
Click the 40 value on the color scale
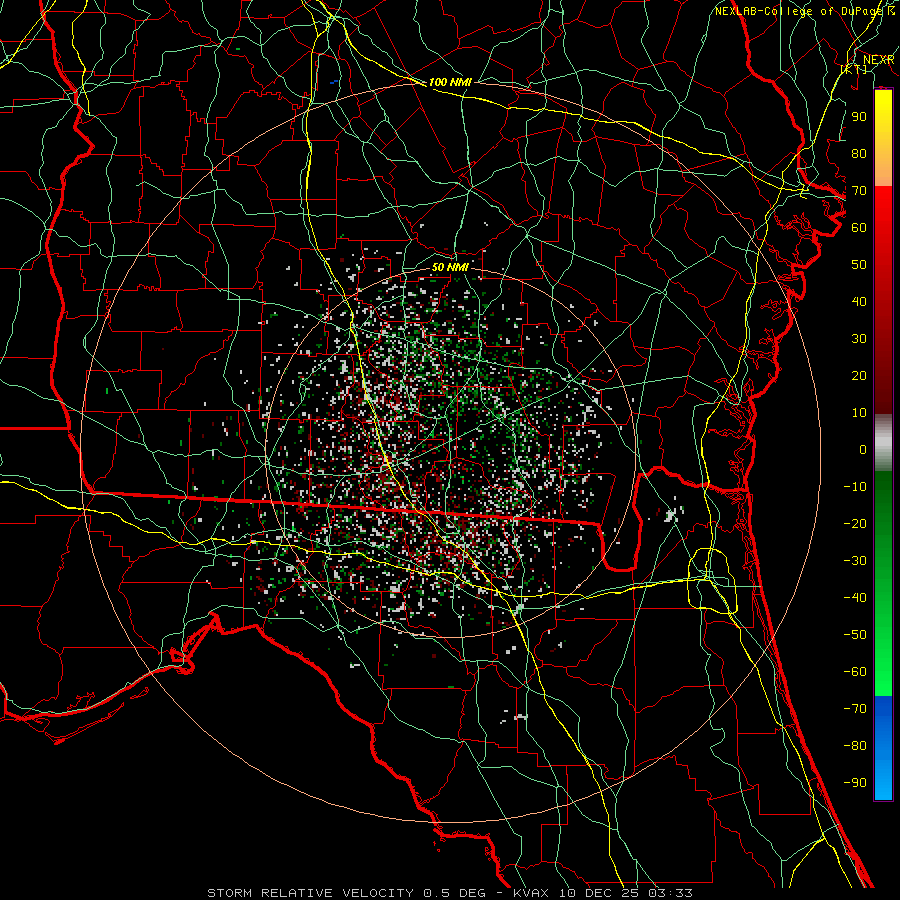pyautogui.click(x=859, y=302)
